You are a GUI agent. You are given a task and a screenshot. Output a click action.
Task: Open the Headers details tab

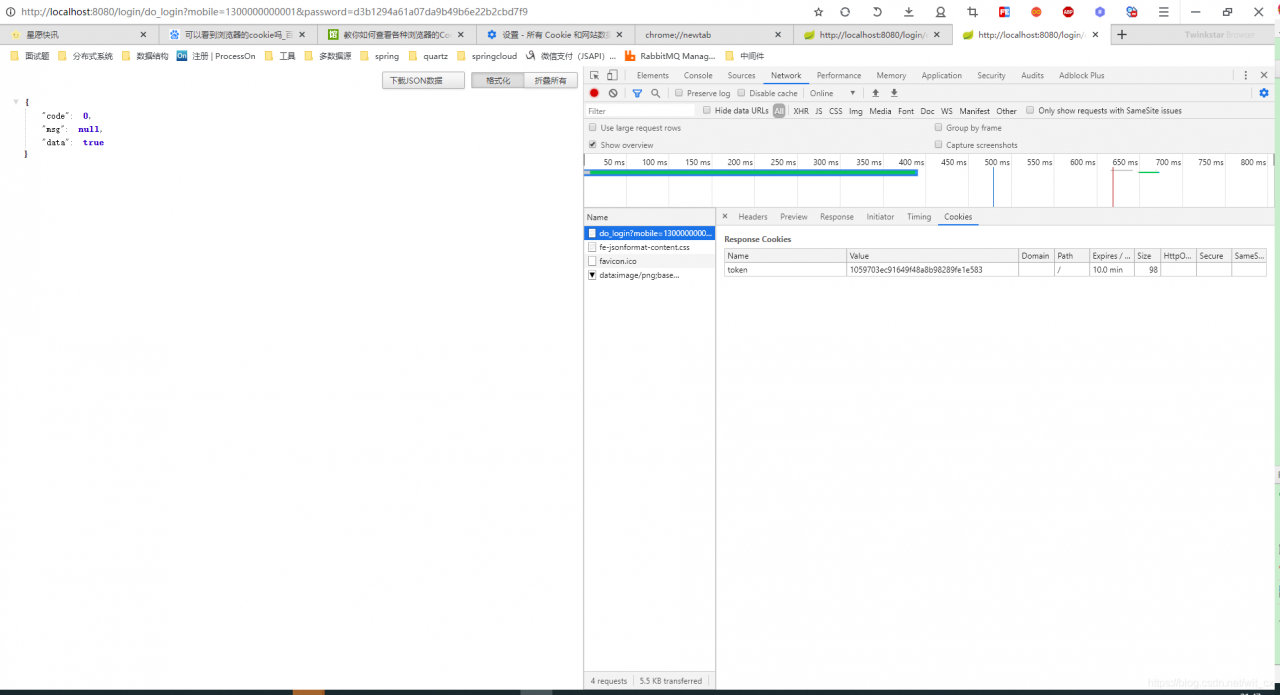point(753,217)
